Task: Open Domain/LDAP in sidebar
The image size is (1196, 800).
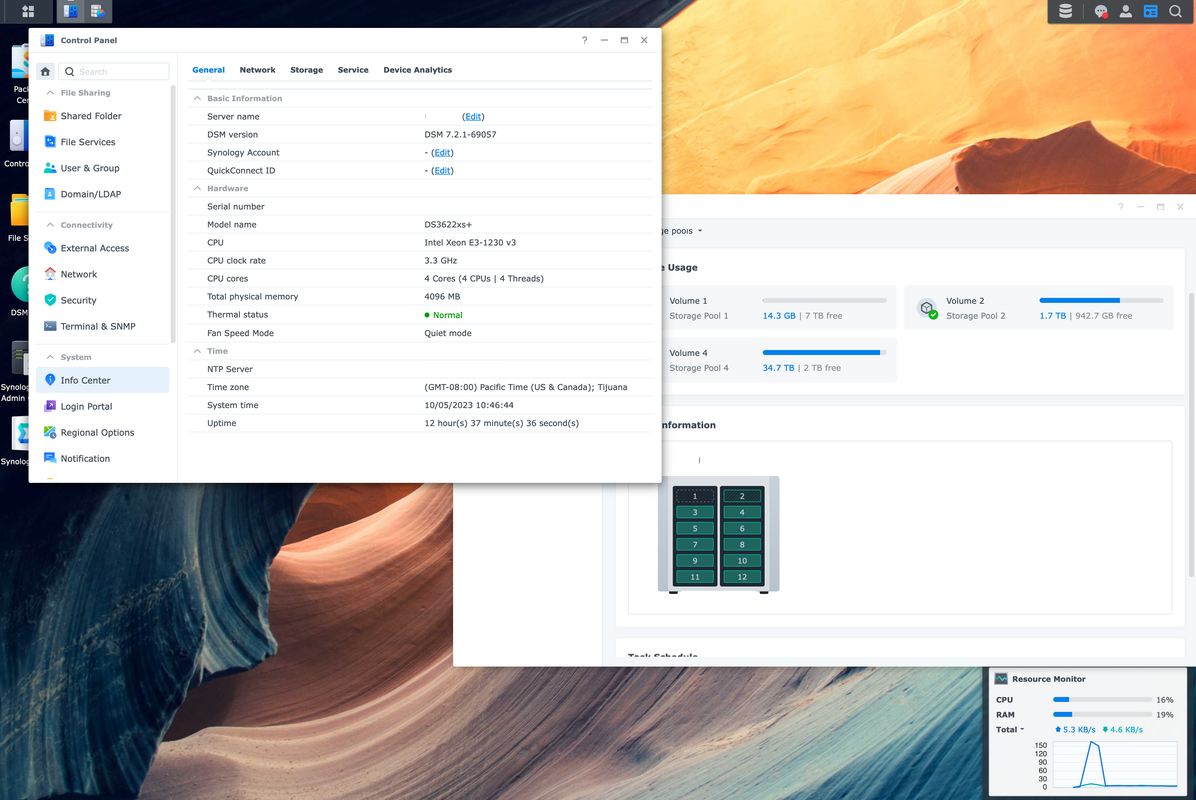Action: [103, 194]
